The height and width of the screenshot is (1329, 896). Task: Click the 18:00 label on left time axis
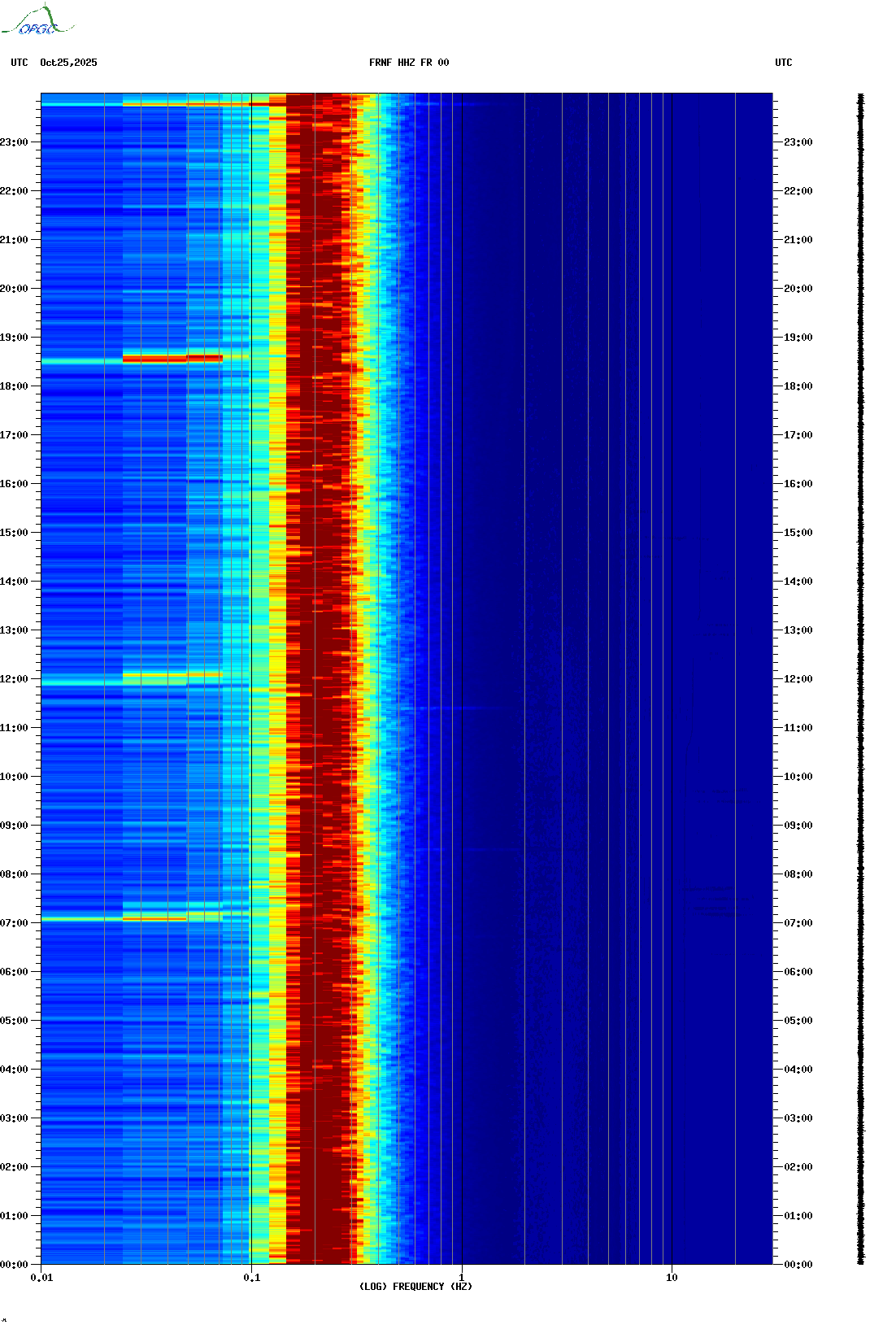(14, 386)
